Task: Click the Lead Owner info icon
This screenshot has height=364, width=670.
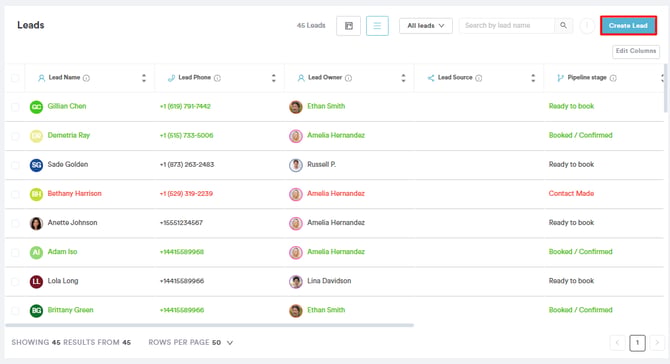Action: point(349,78)
